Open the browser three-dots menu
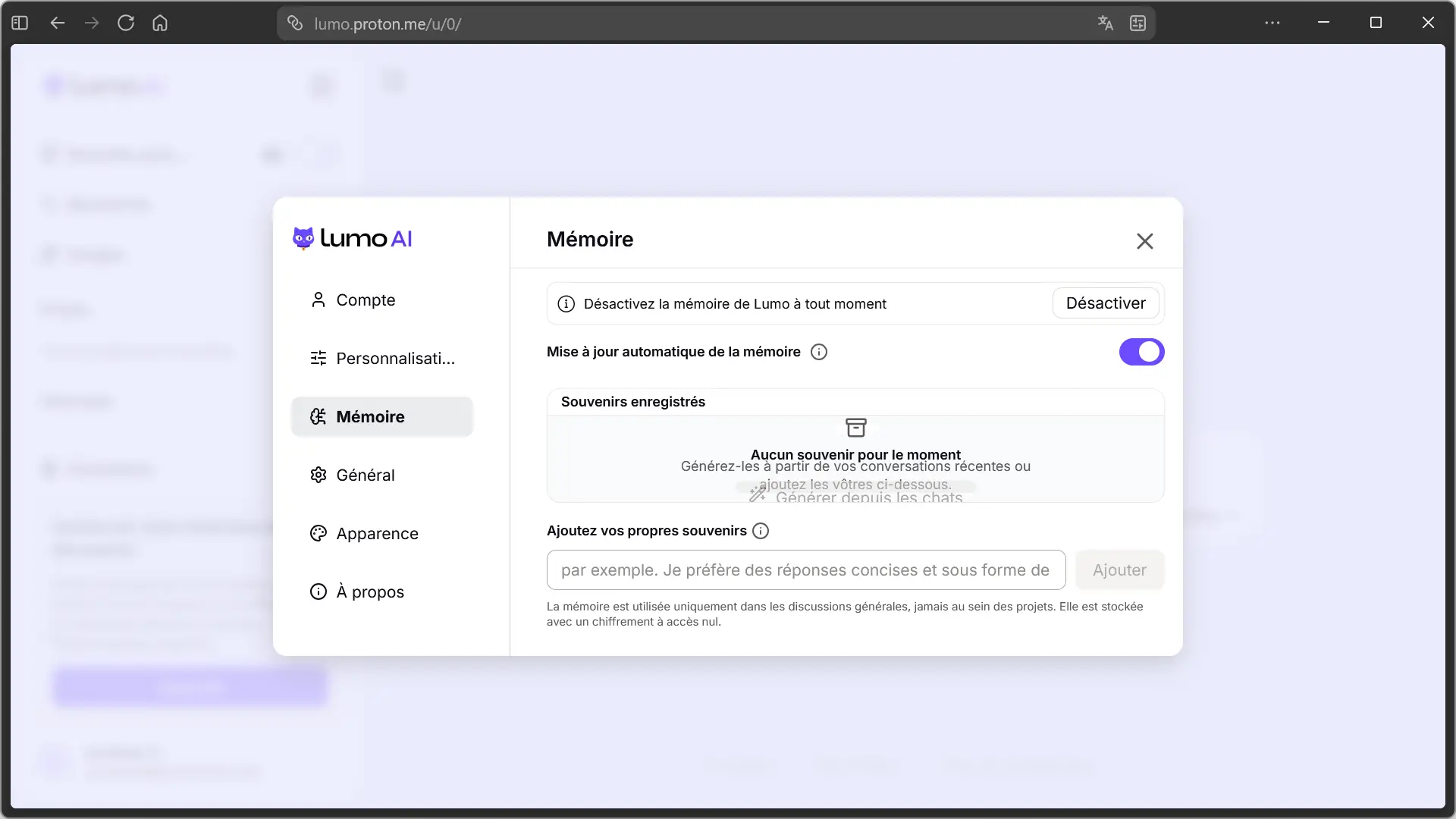This screenshot has width=1456, height=819. (x=1272, y=23)
